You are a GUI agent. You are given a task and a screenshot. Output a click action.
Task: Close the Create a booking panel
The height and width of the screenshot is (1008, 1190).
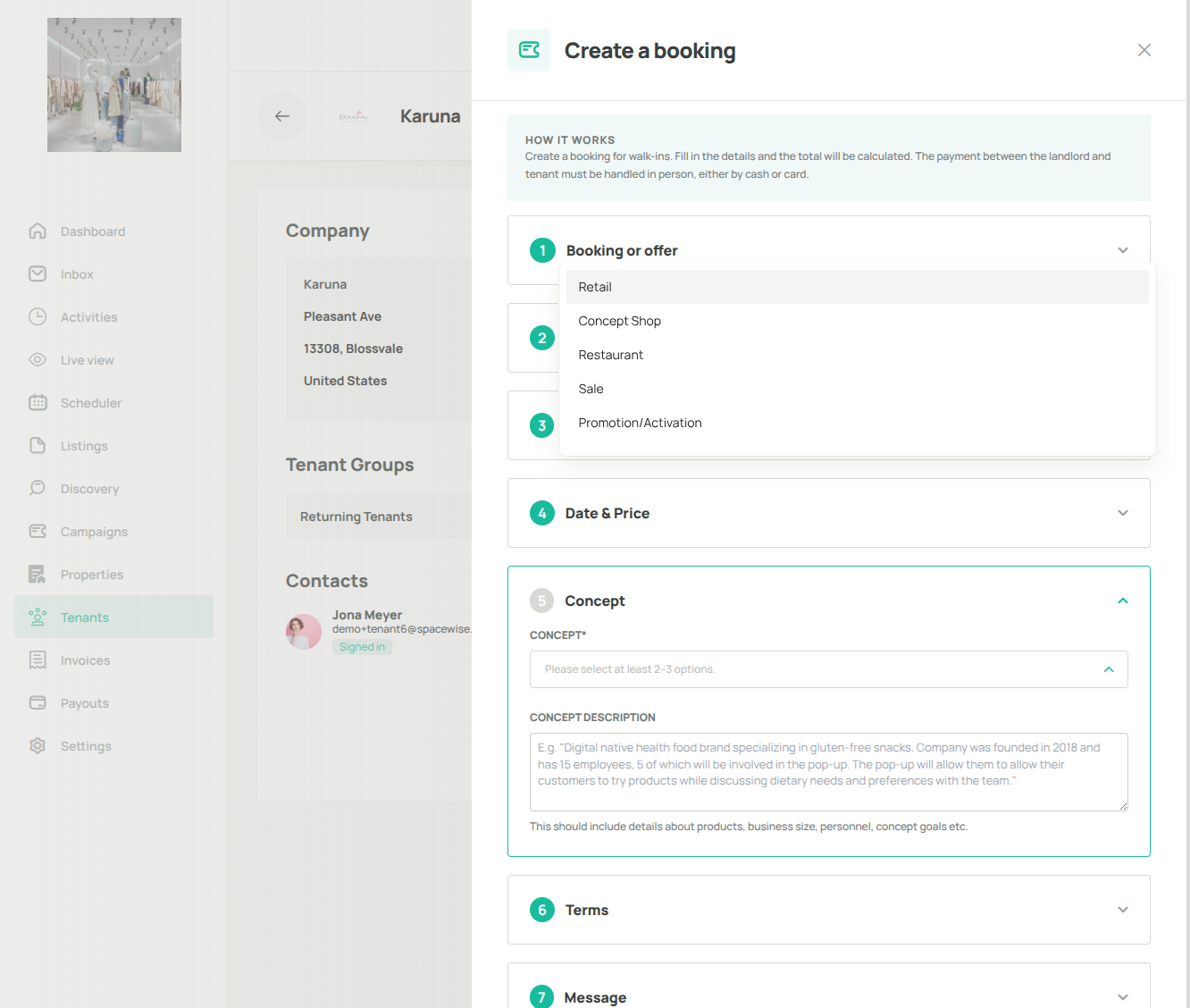(x=1144, y=50)
